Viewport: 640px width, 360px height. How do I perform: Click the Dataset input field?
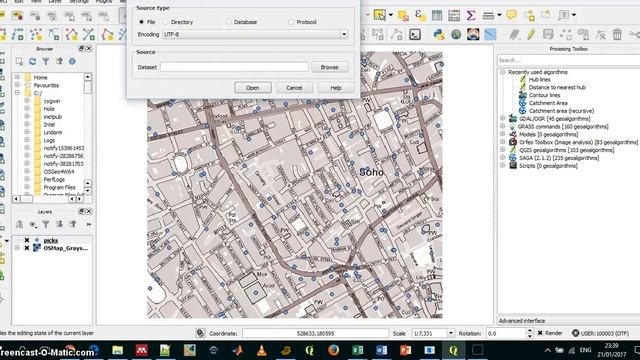click(234, 67)
